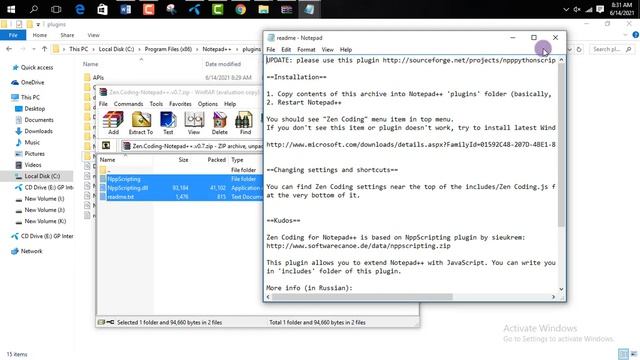Switch to Explorer Home ribbon tab
Viewport: 640px width, 360px height.
(x=40, y=35)
